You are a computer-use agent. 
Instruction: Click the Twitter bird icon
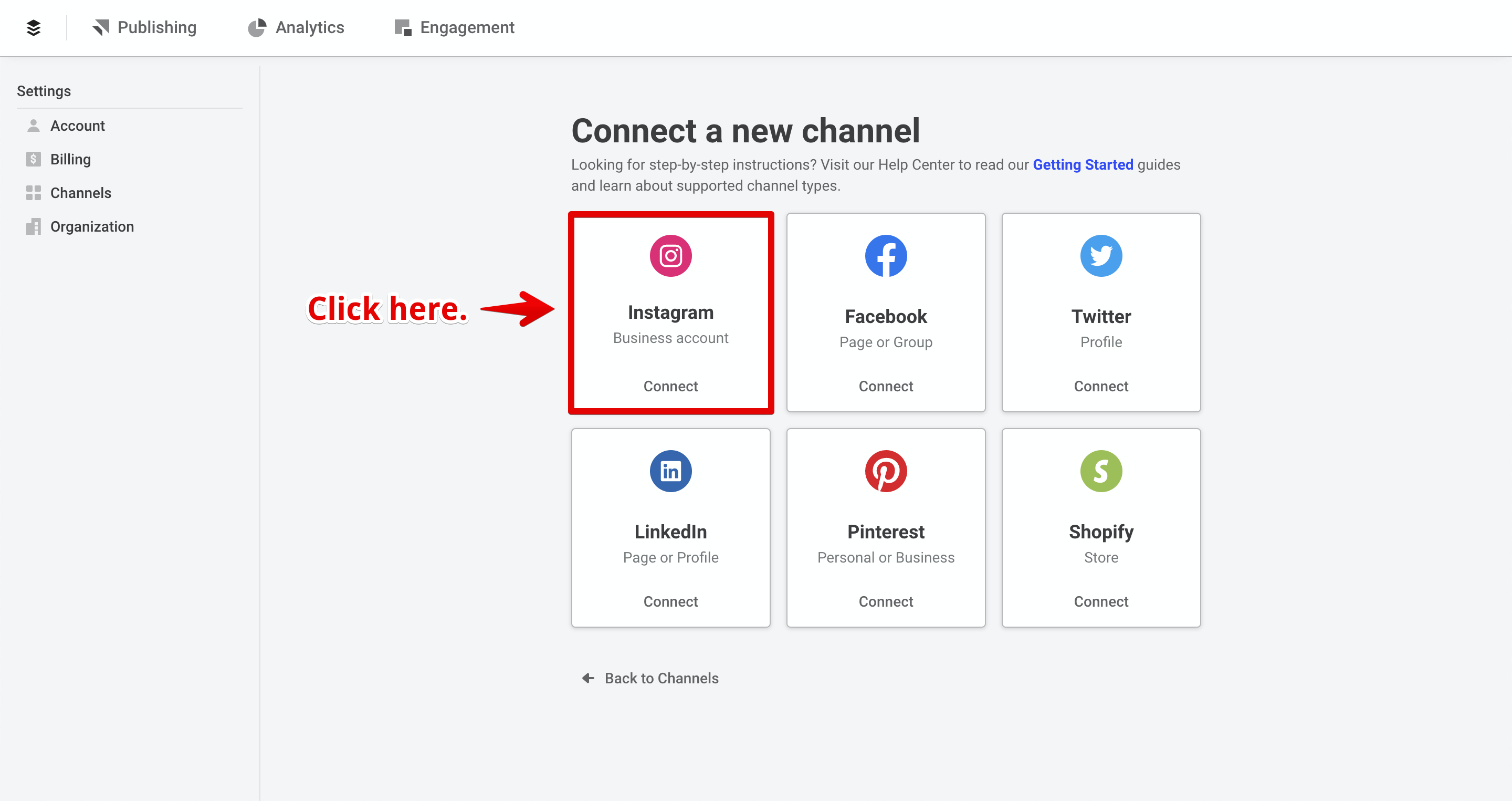pos(1100,256)
